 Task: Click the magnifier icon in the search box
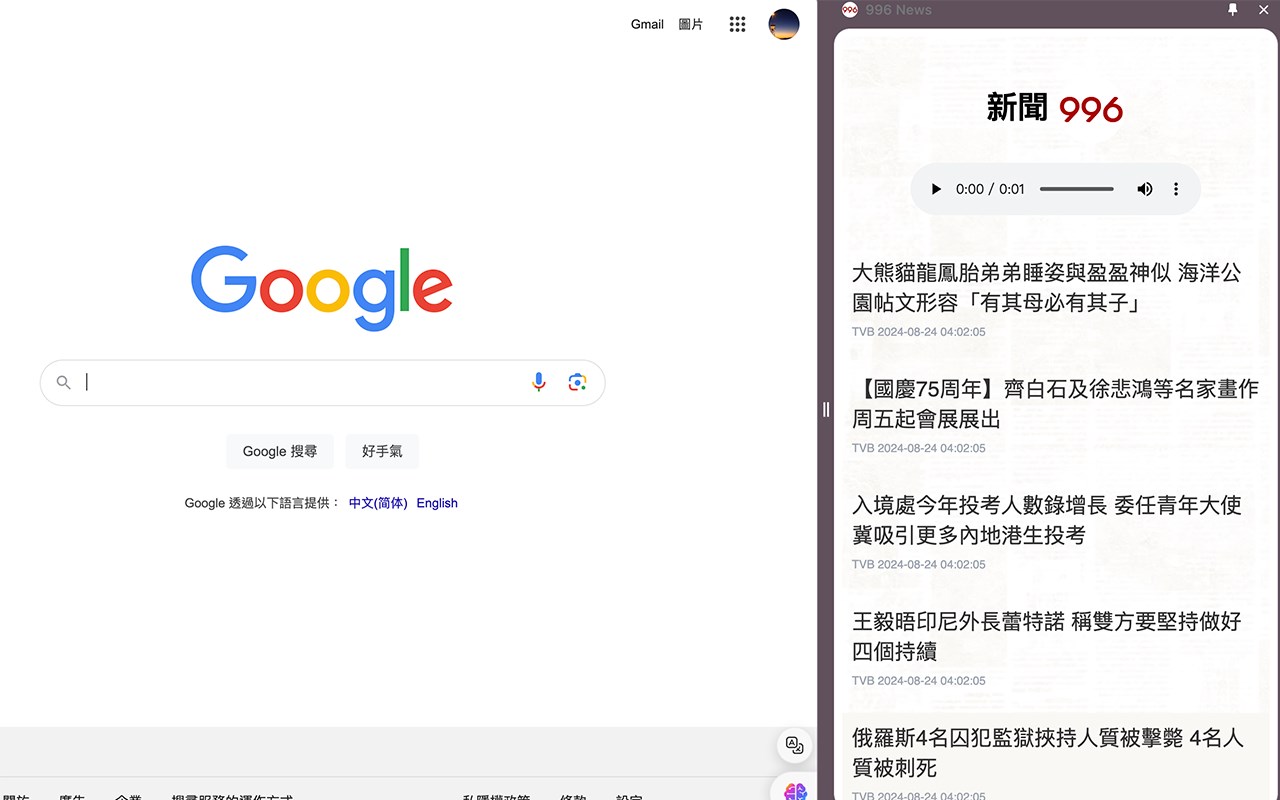[x=64, y=382]
